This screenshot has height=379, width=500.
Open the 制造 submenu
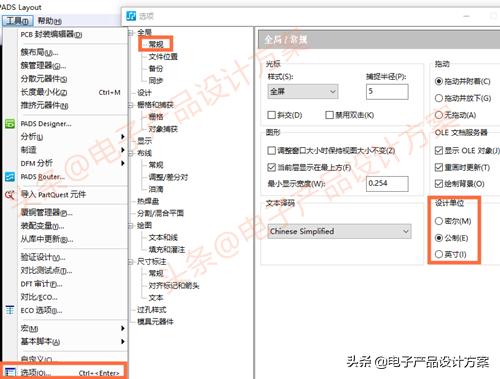tap(71, 150)
